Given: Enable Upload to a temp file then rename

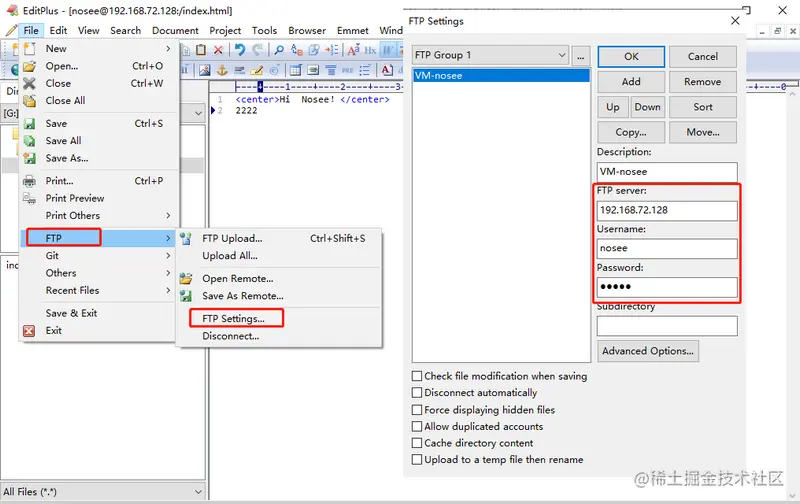Looking at the screenshot, I should pos(417,460).
